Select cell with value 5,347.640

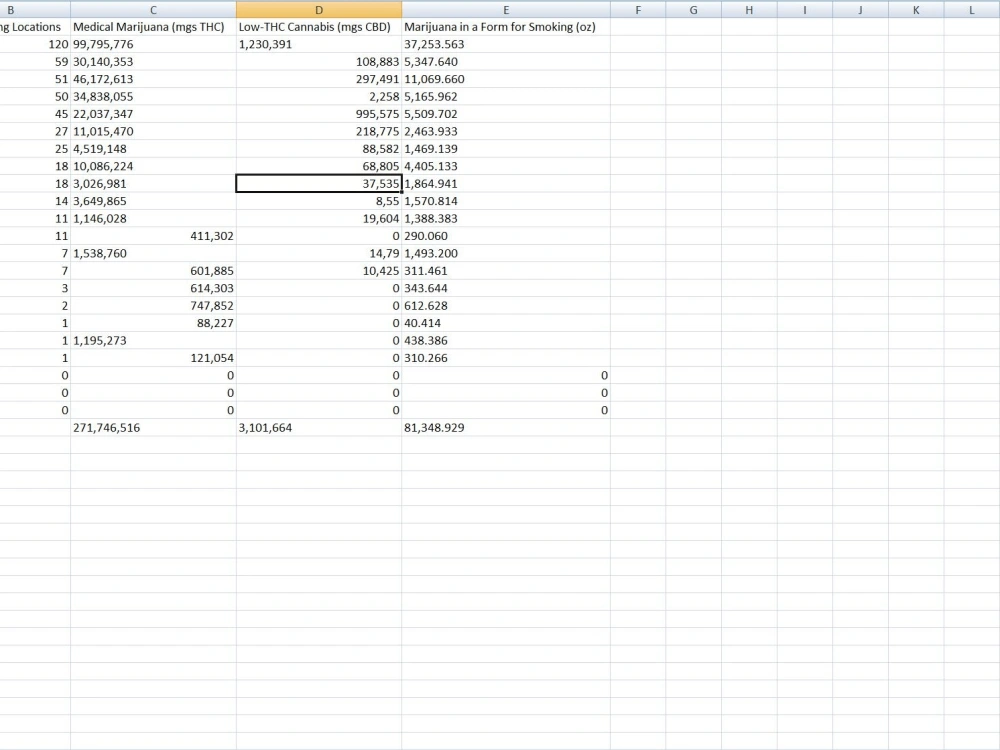[x=506, y=62]
